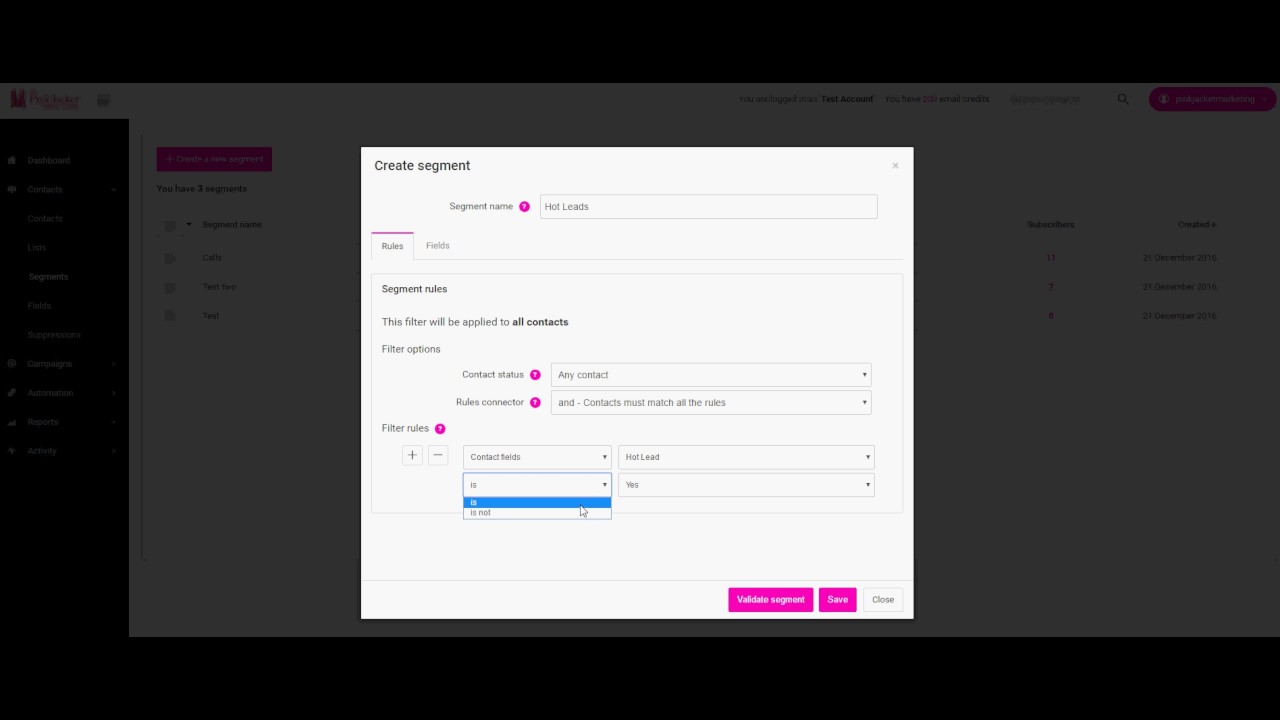The image size is (1280, 720).
Task: Sort by Segment name column header
Action: [x=232, y=225]
